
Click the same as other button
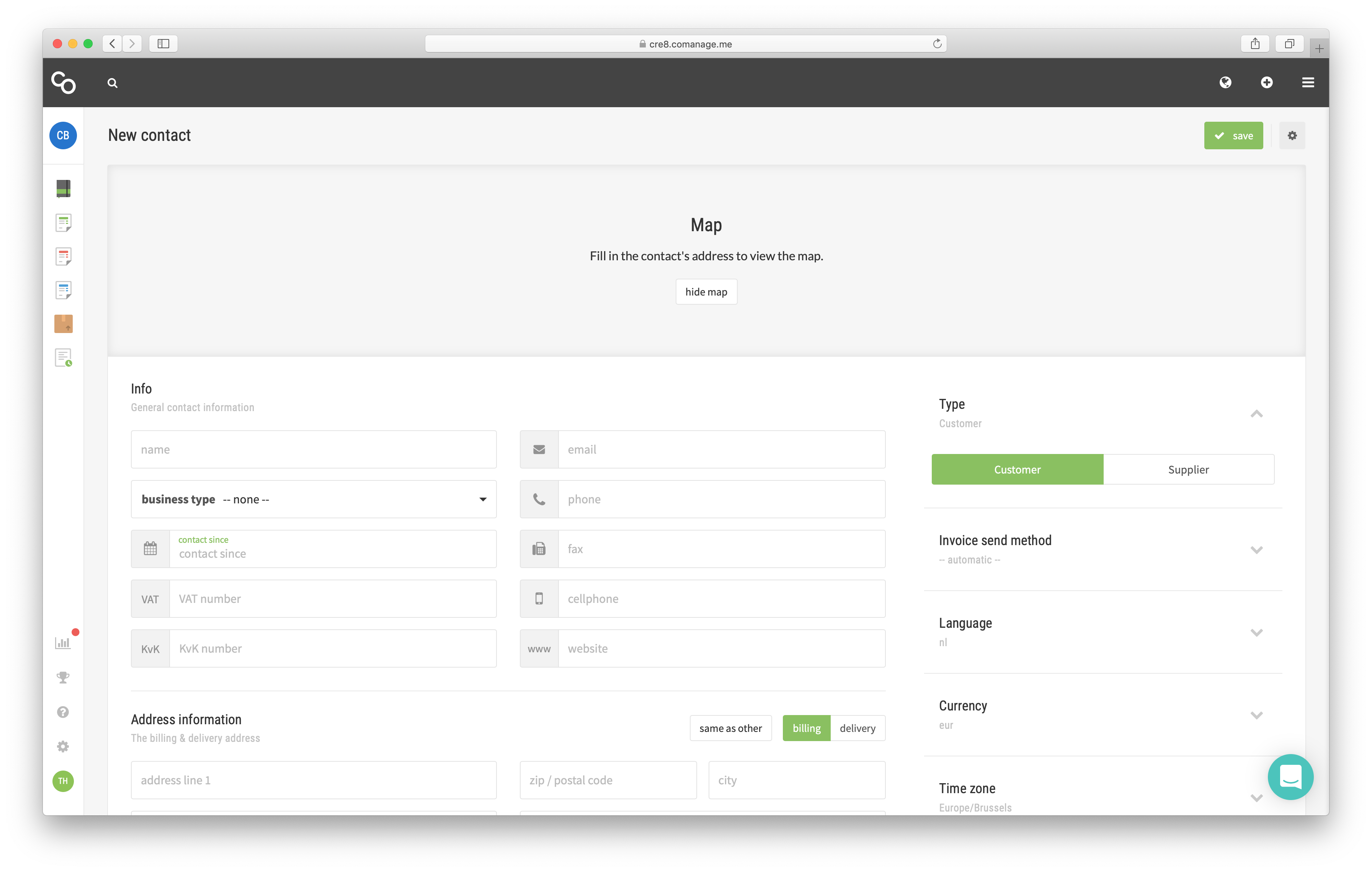[730, 728]
